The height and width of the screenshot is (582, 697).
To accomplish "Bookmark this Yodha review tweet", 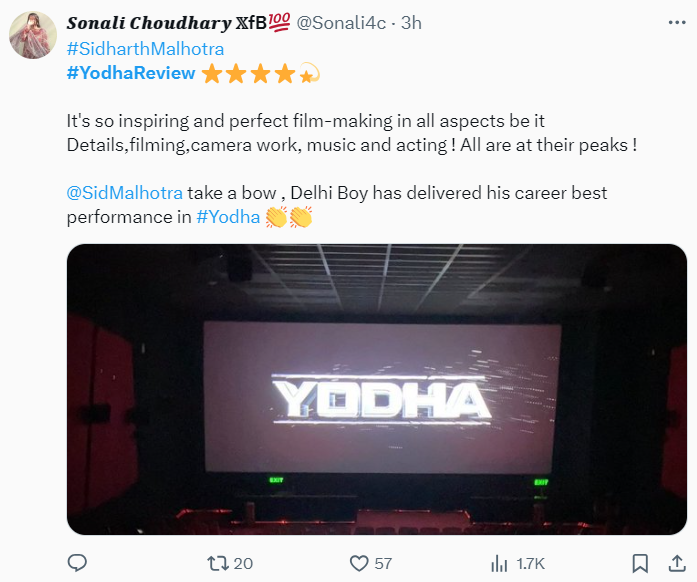I will 640,563.
